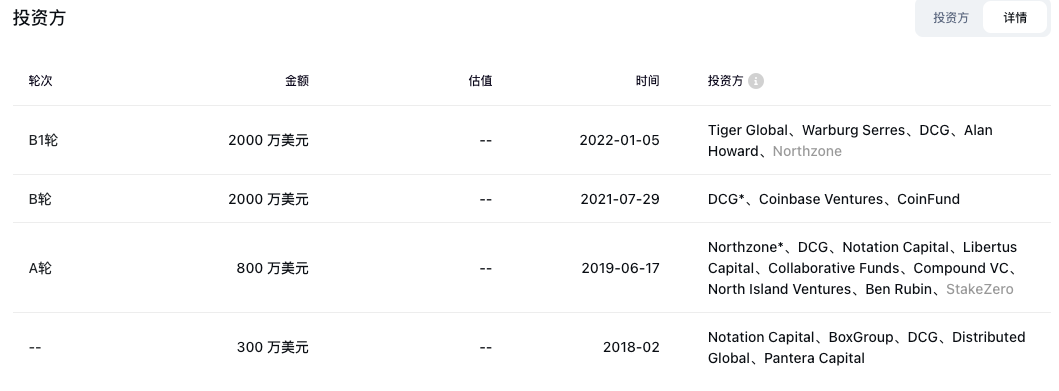Click the 2019-06-17 date in A轮 row
Screen dimensions: 1059x391
620,268
